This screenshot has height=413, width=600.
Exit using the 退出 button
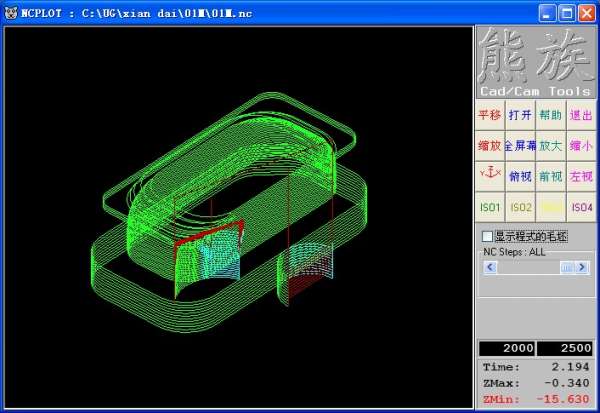coord(581,115)
